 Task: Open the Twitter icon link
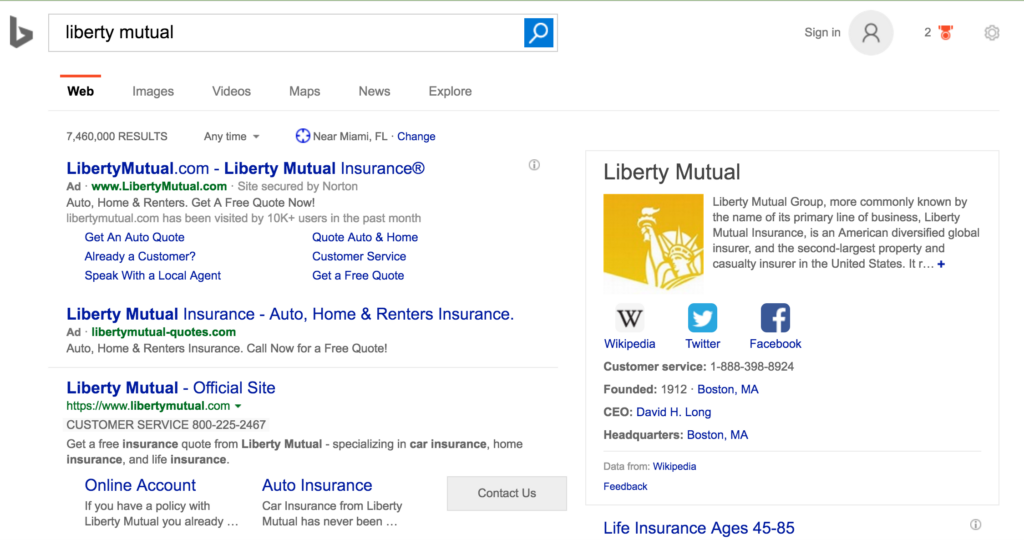tap(702, 318)
